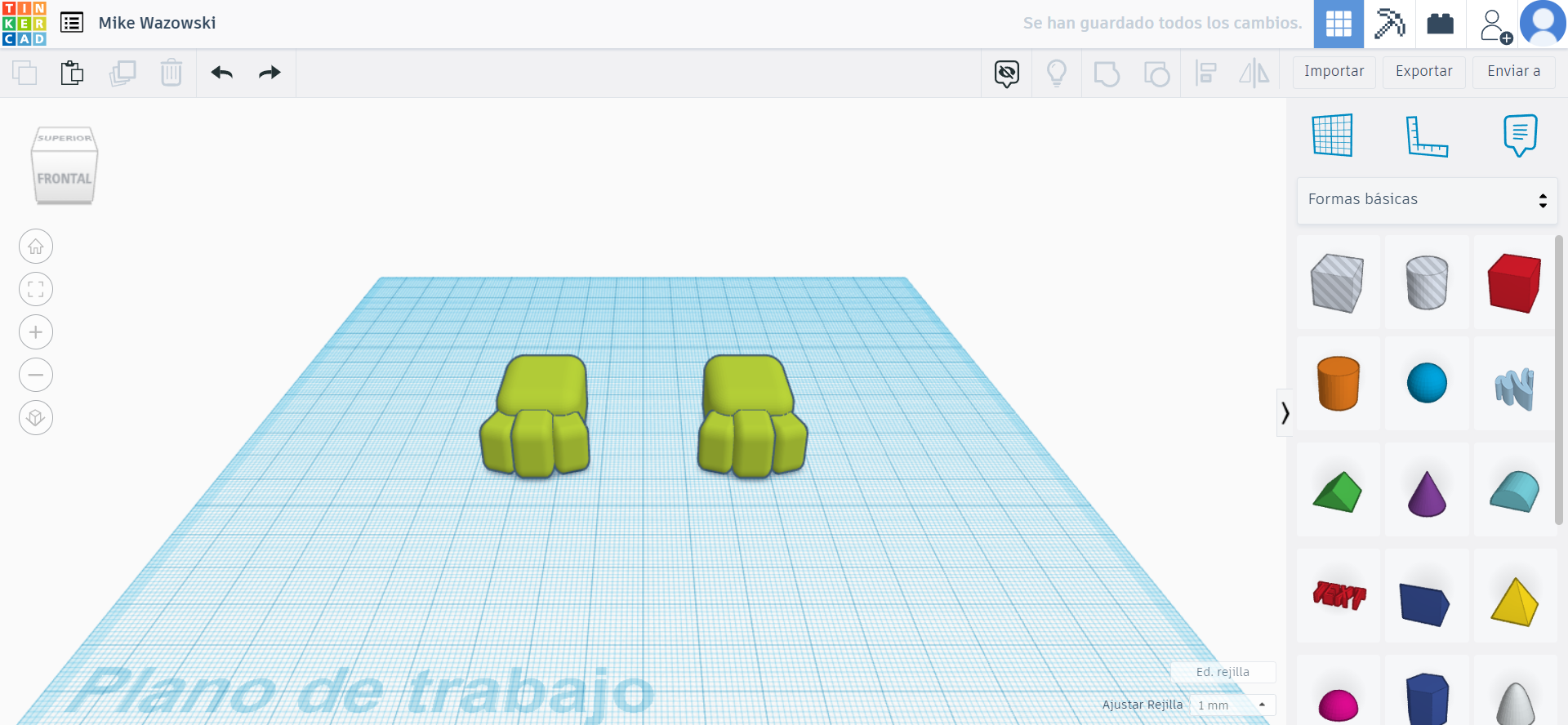Toggle the light bulb visibility icon
The height and width of the screenshot is (725, 1568).
1057,73
